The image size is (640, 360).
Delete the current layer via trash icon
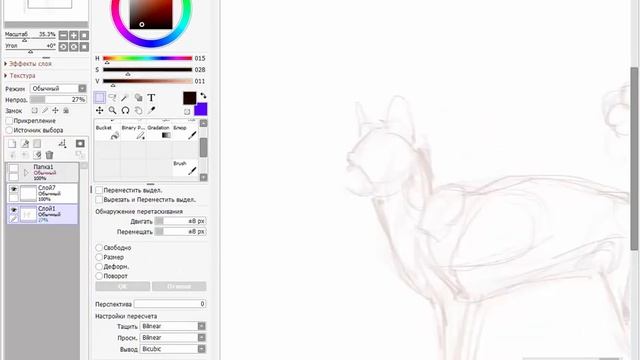pyautogui.click(x=49, y=155)
